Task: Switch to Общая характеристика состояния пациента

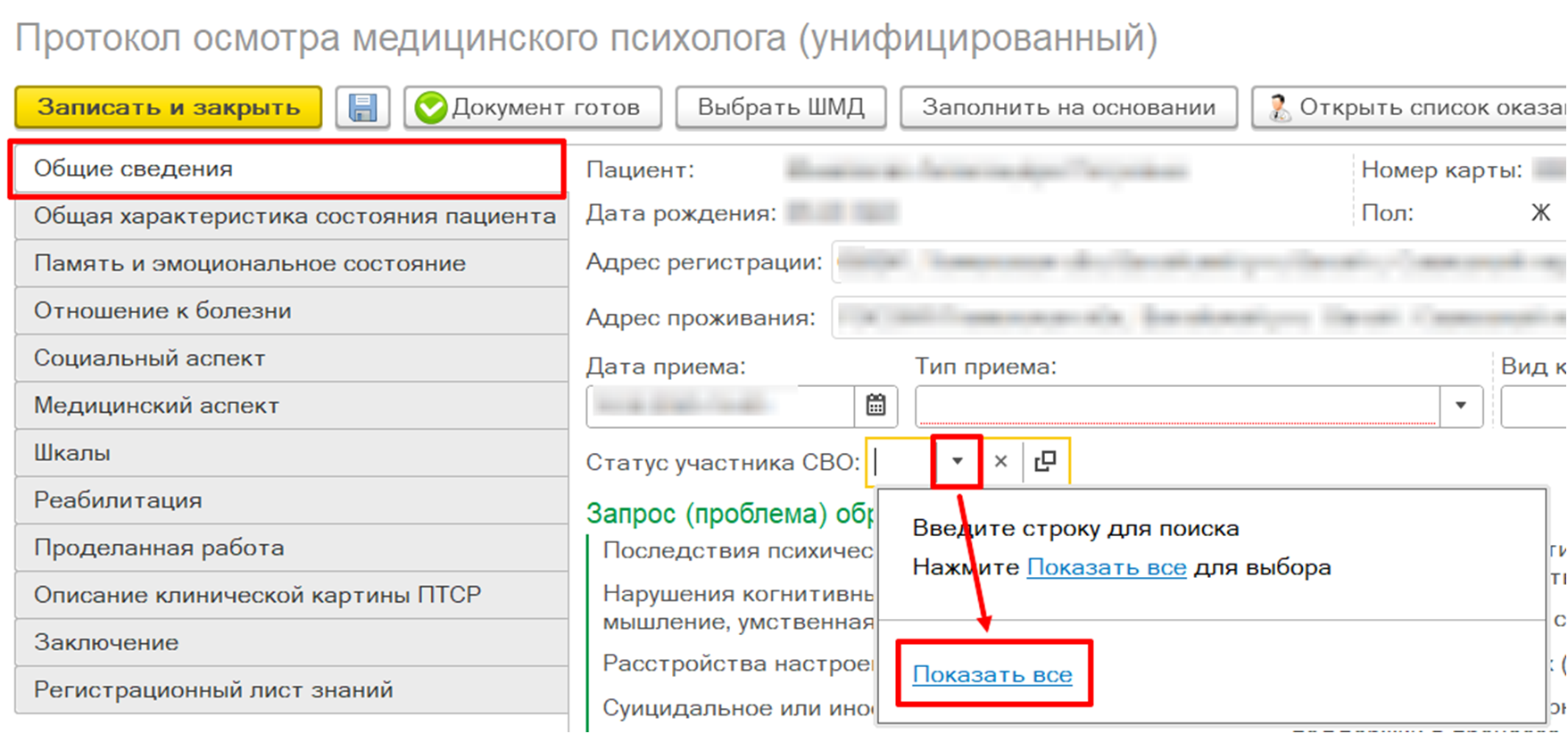Action: pos(293,216)
